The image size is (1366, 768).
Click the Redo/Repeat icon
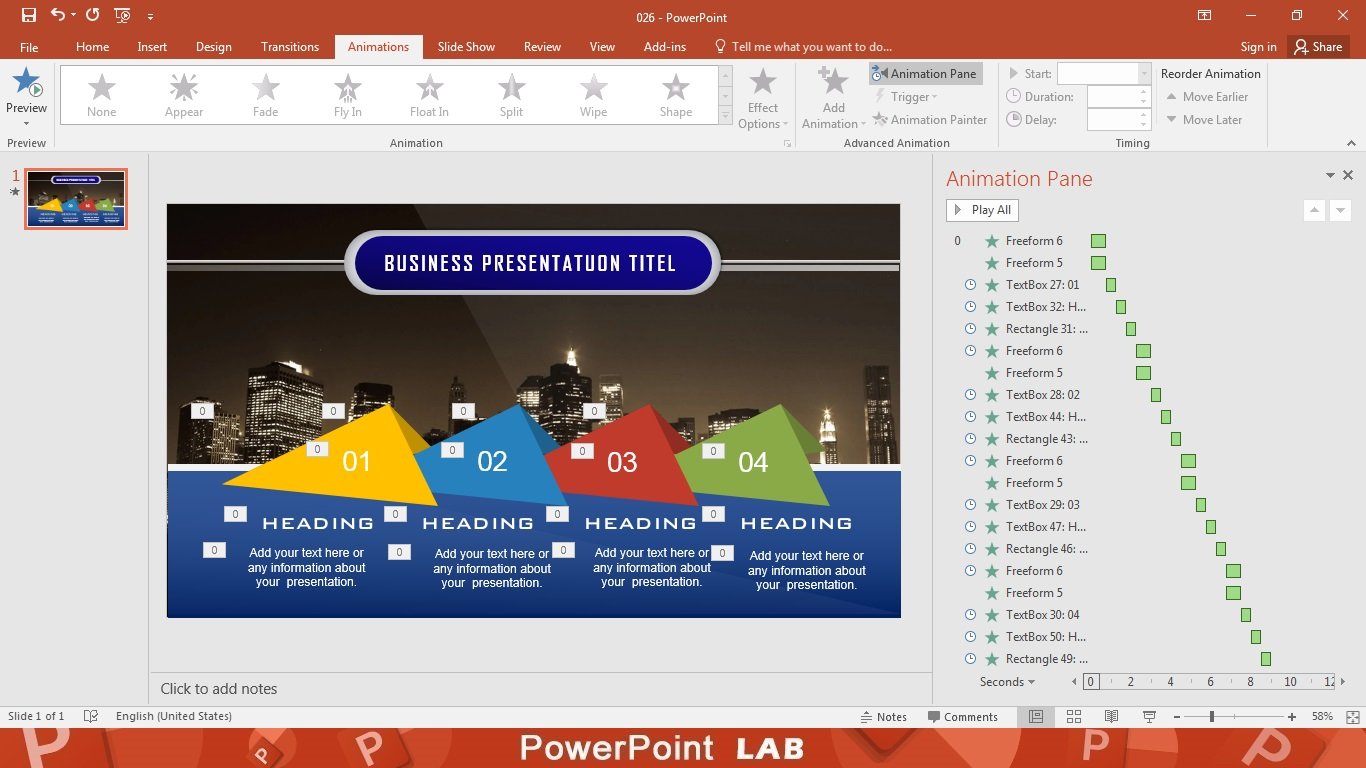92,16
